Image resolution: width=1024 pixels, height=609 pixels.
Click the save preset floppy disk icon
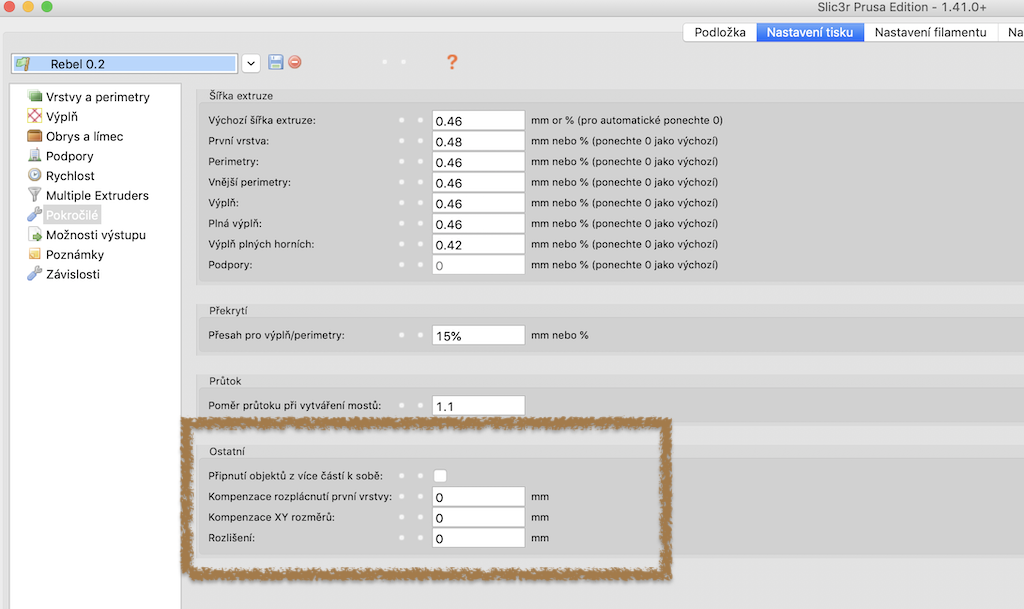click(276, 62)
